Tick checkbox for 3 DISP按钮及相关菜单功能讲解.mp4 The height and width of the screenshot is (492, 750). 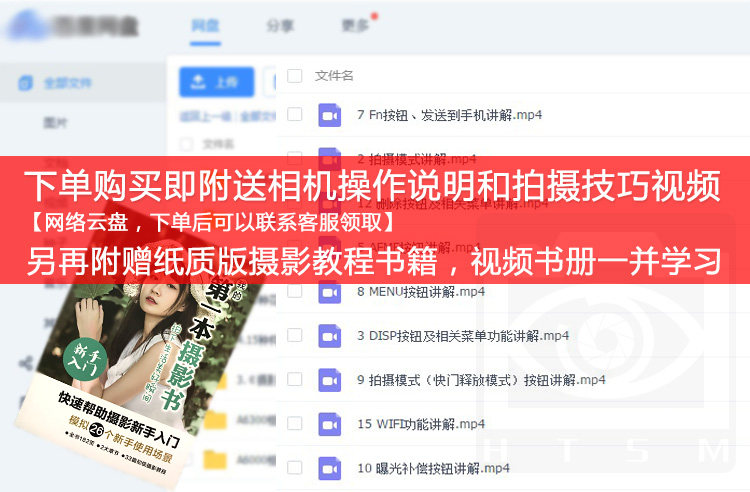[294, 335]
